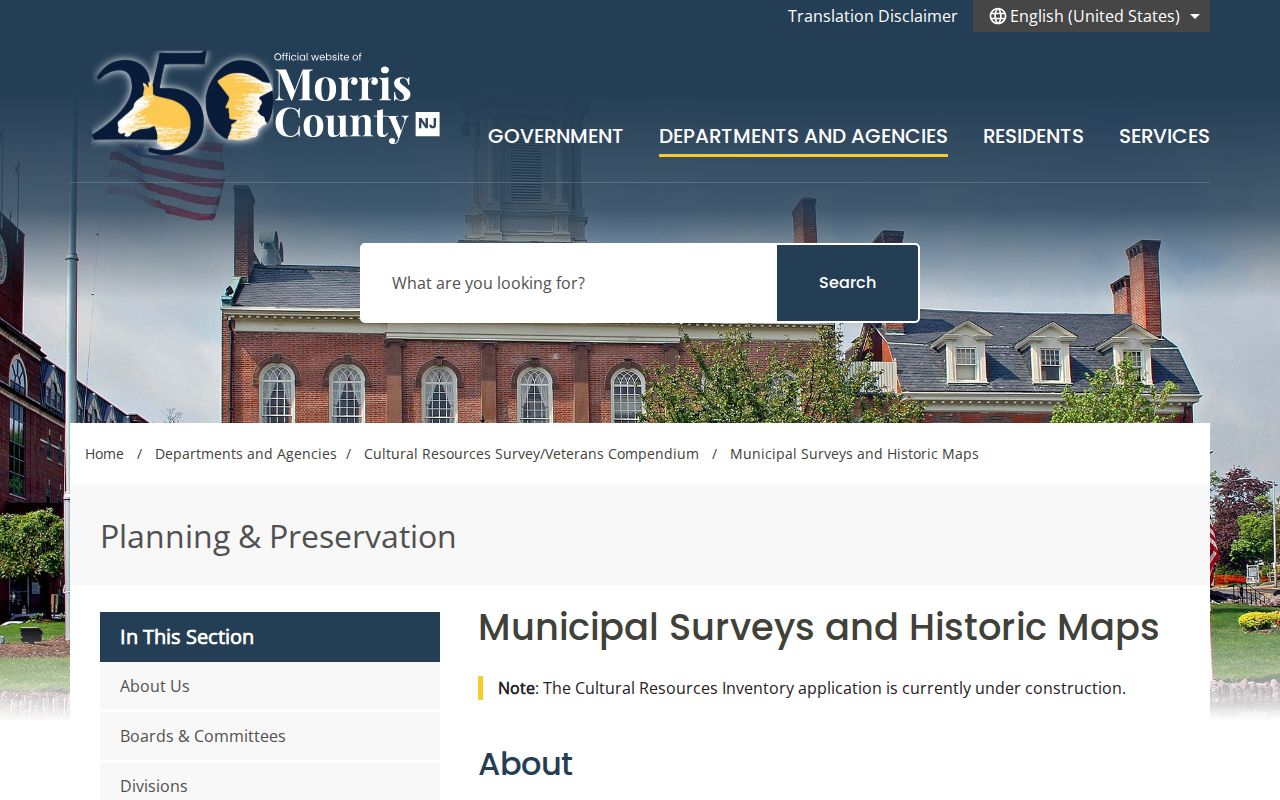This screenshot has height=800, width=1280.
Task: Click the Municipal Surveys and Historic Maps heading
Action: pos(818,628)
